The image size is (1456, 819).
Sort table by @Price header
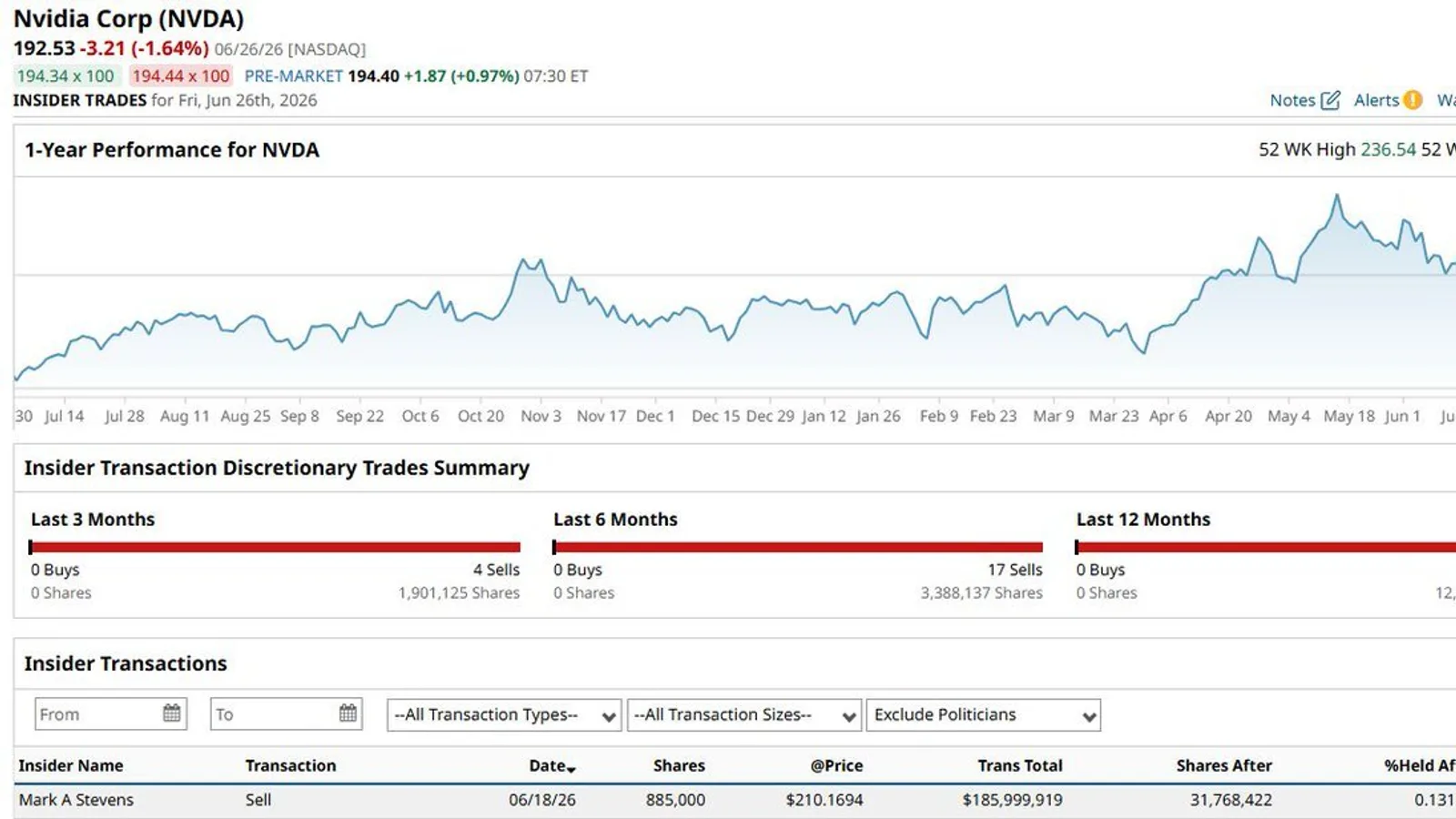[x=836, y=765]
